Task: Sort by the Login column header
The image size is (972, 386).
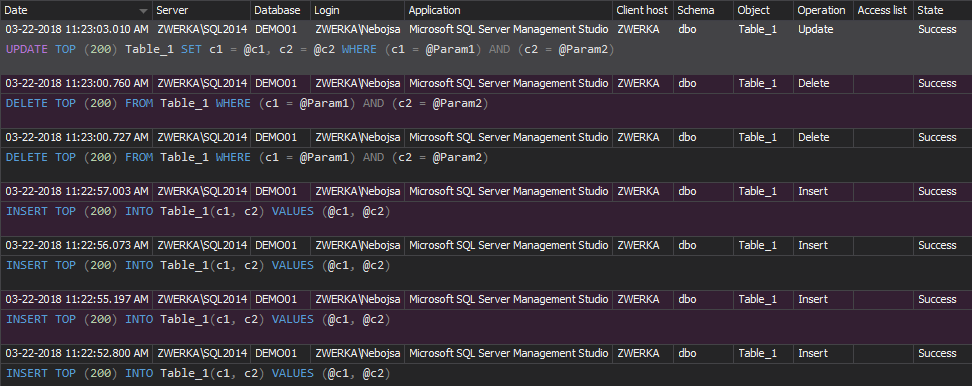Action: (x=357, y=10)
